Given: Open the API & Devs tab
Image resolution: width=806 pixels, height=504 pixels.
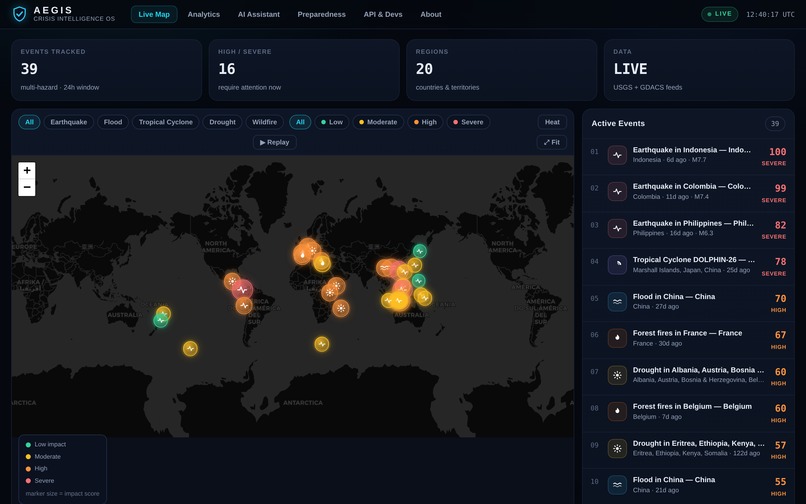Looking at the screenshot, I should (x=383, y=14).
